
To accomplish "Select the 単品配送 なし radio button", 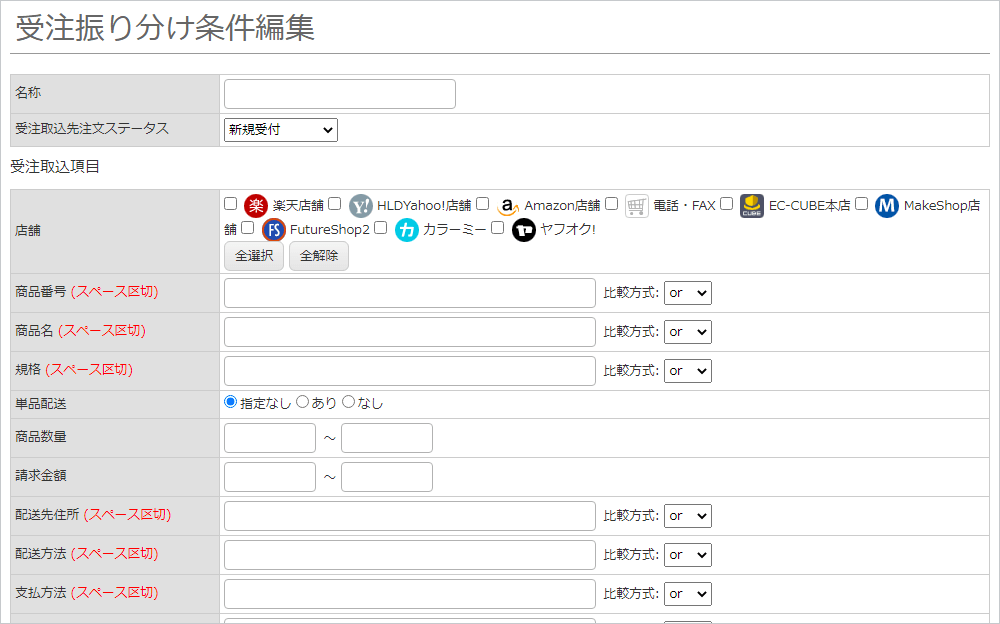I will 349,402.
